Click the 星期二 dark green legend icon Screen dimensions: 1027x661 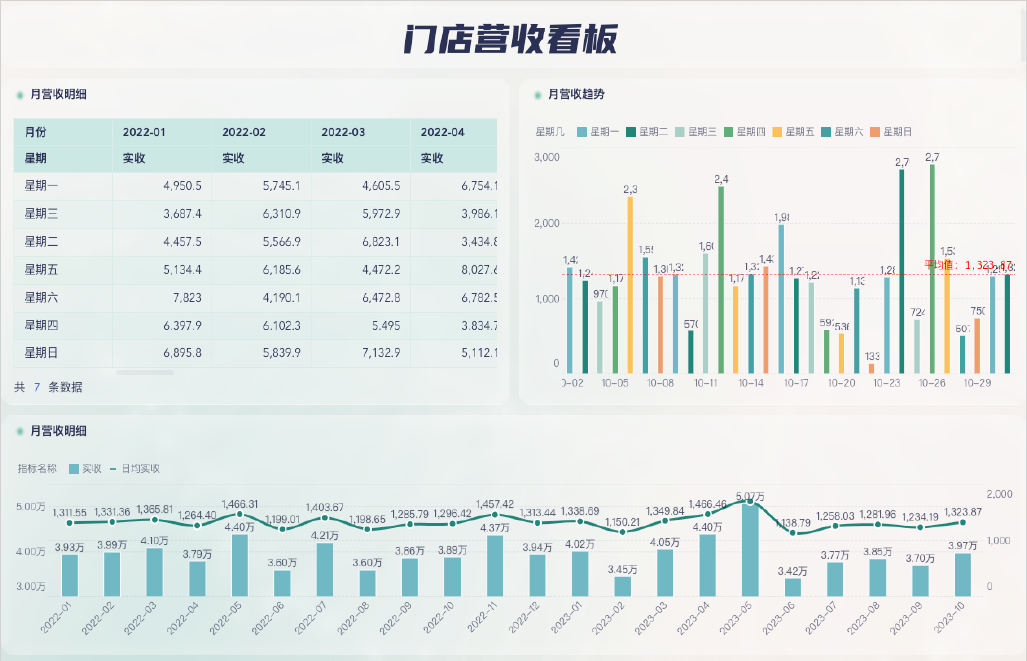coord(631,131)
